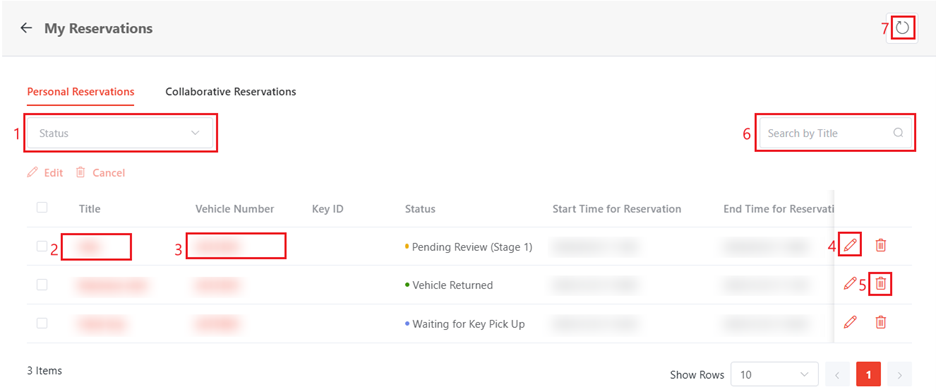Check the Waiting for Key Pick Up checkbox
Image resolution: width=936 pixels, height=392 pixels.
coord(42,323)
